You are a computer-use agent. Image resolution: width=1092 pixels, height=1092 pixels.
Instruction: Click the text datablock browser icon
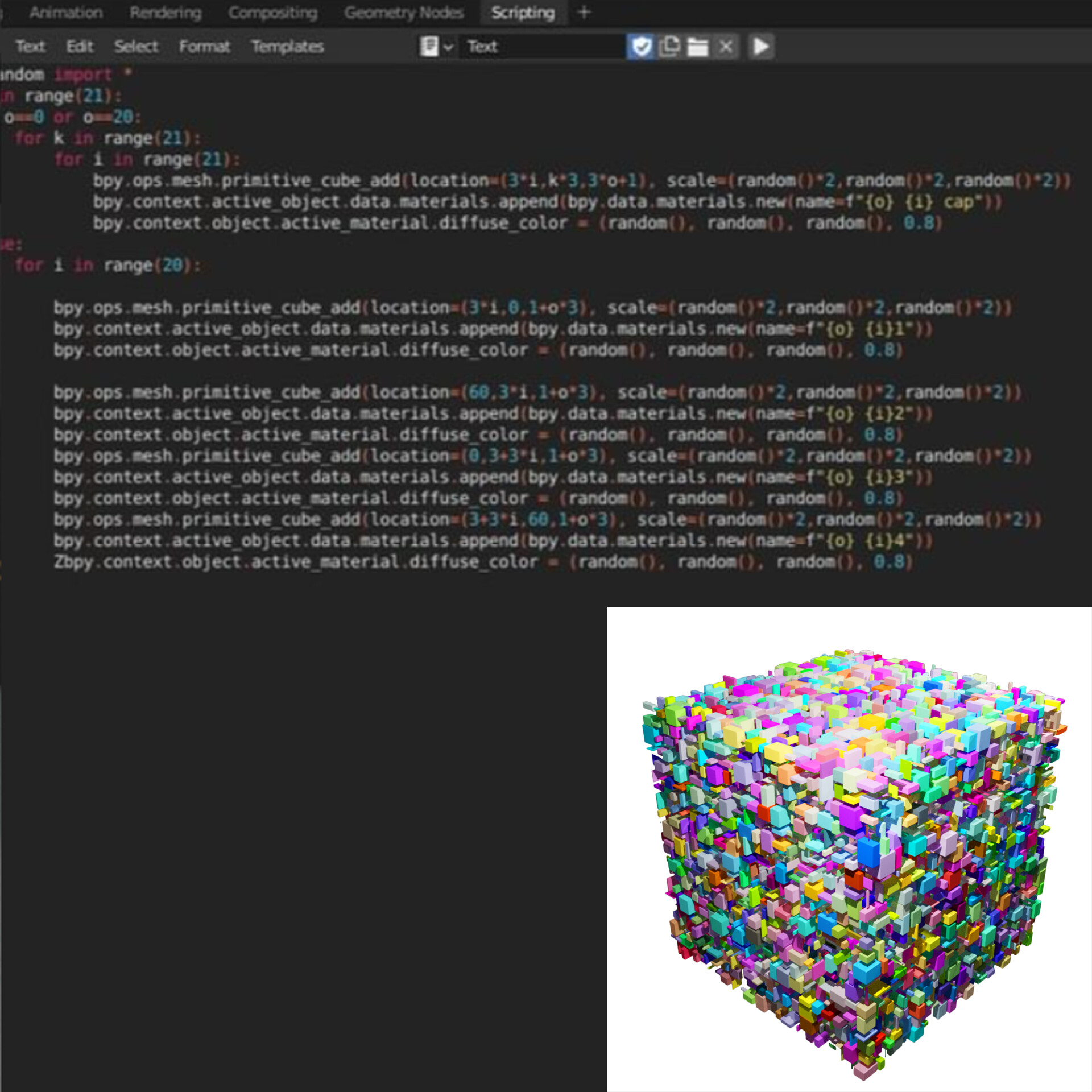(x=429, y=47)
